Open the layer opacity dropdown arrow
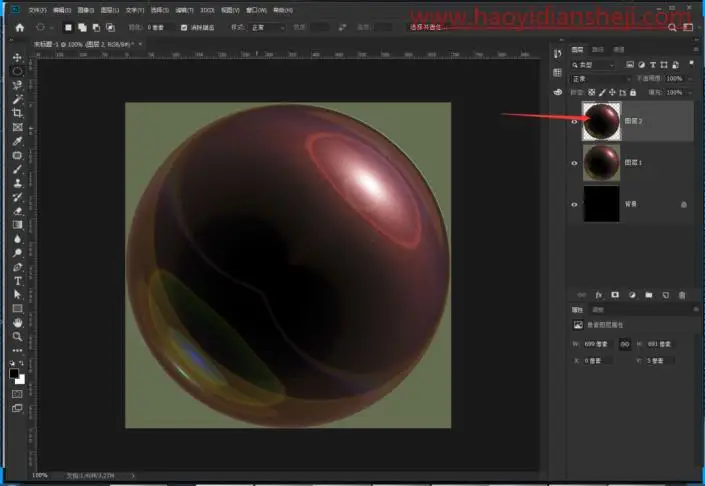Image resolution: width=705 pixels, height=486 pixels. click(x=690, y=79)
